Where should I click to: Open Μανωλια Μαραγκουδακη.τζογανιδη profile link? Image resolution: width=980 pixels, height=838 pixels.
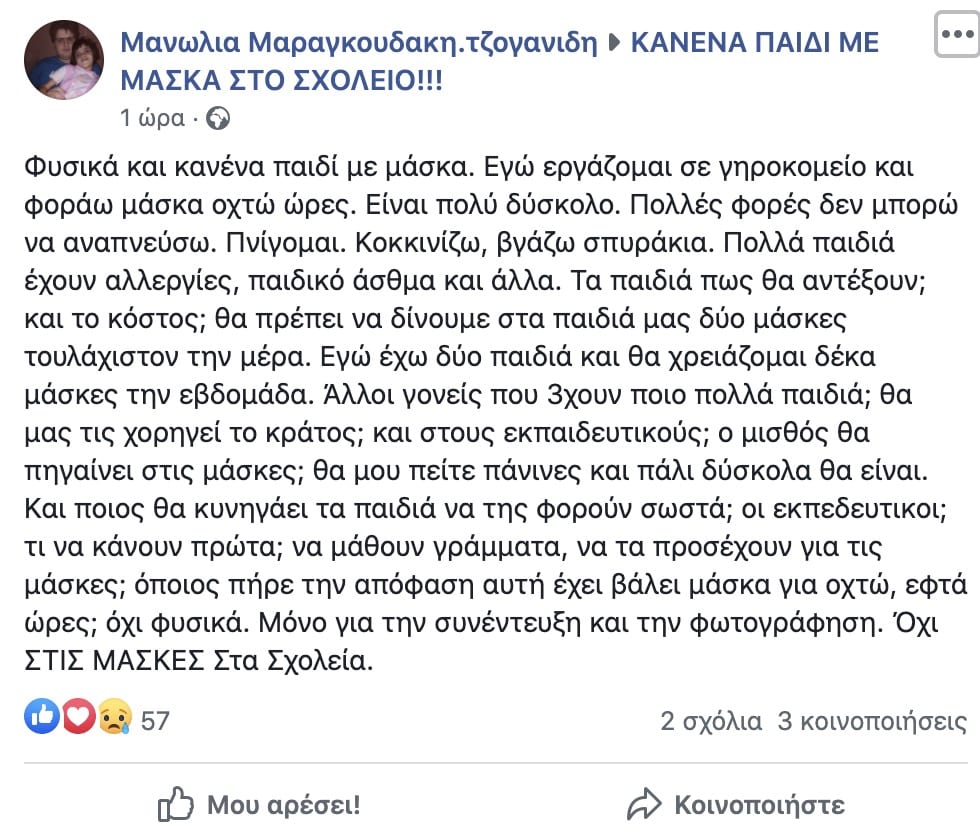click(359, 42)
